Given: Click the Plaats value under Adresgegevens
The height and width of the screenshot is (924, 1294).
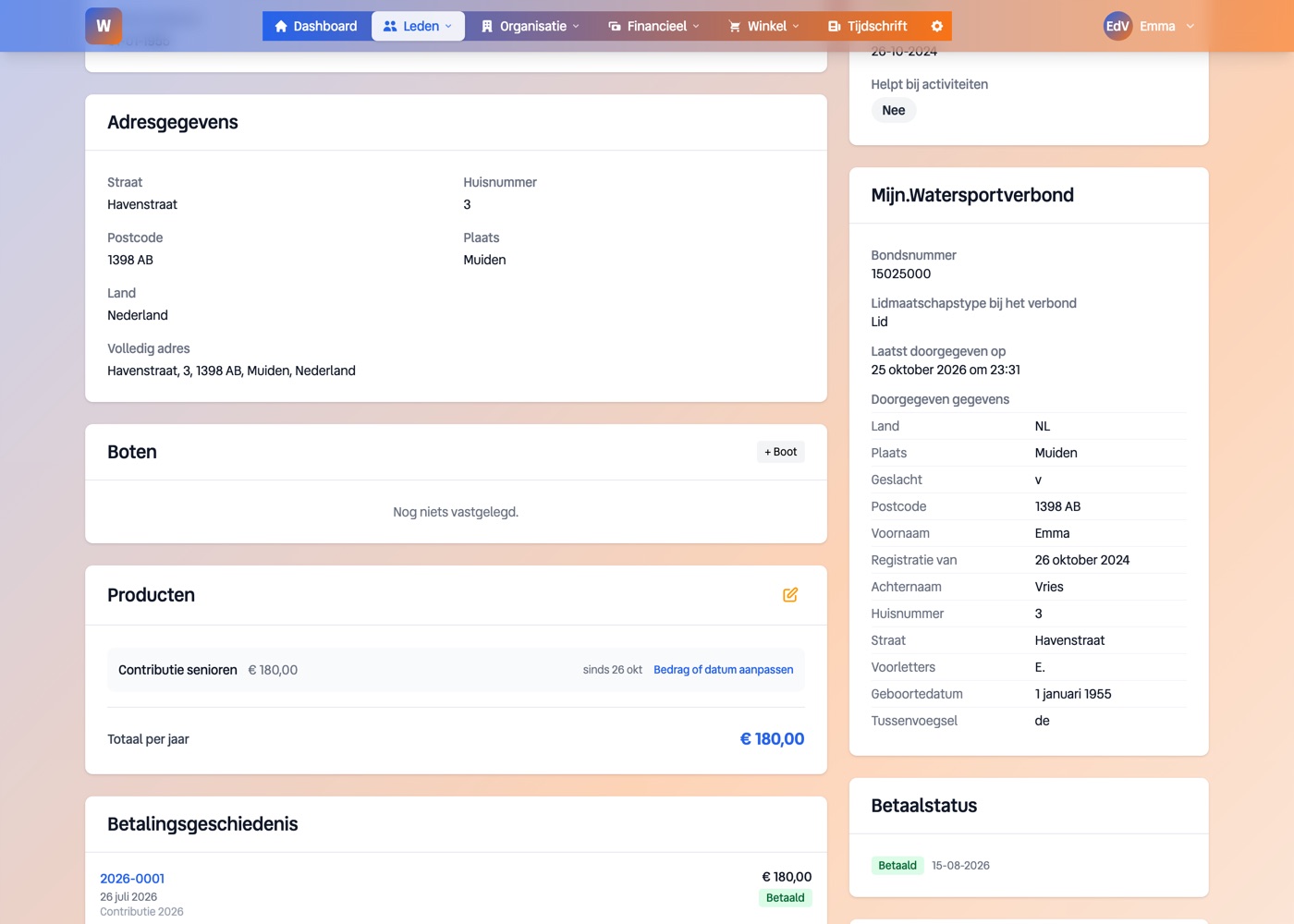Looking at the screenshot, I should [x=484, y=260].
